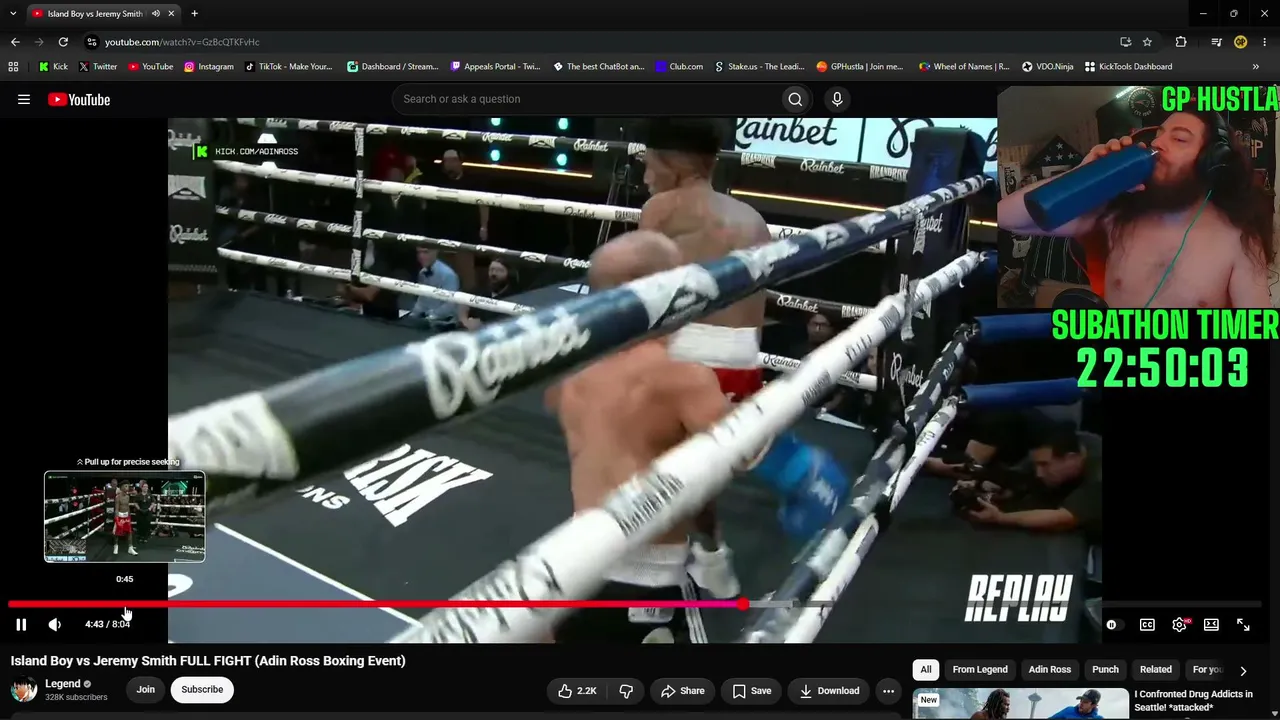The image size is (1280, 720).
Task: Pause the video
Action: point(21,624)
